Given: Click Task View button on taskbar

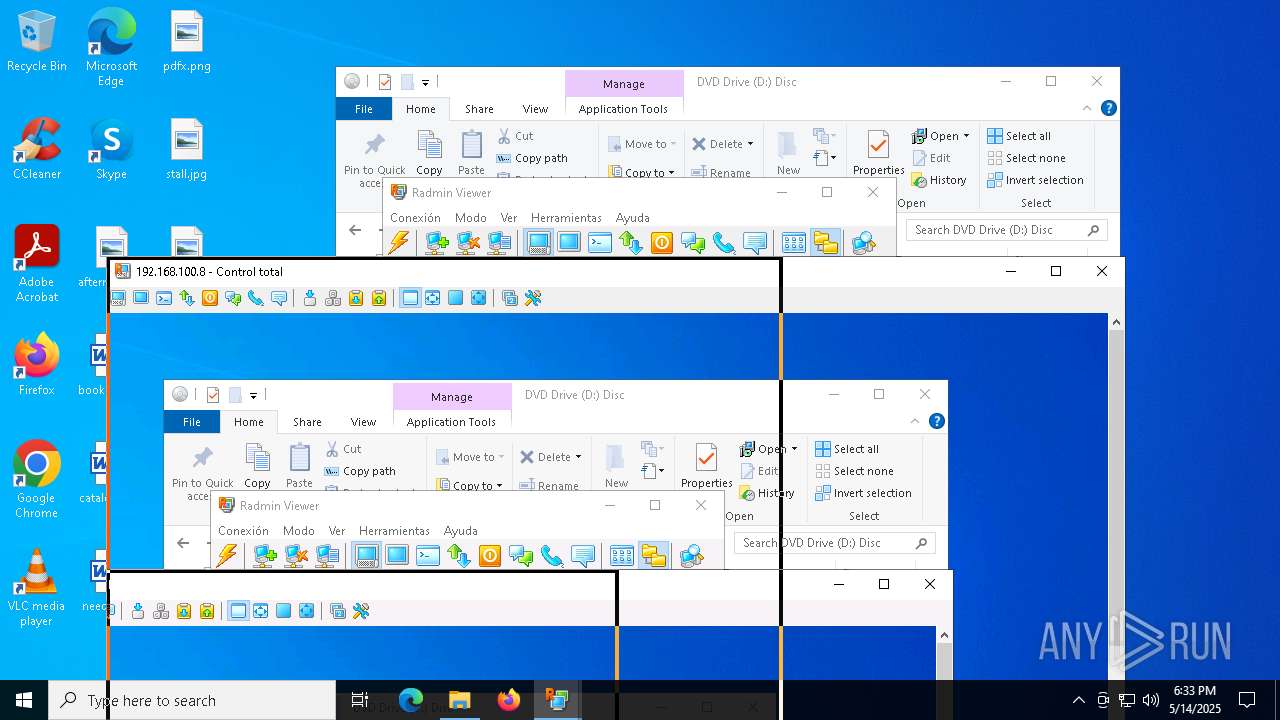Looking at the screenshot, I should [360, 700].
